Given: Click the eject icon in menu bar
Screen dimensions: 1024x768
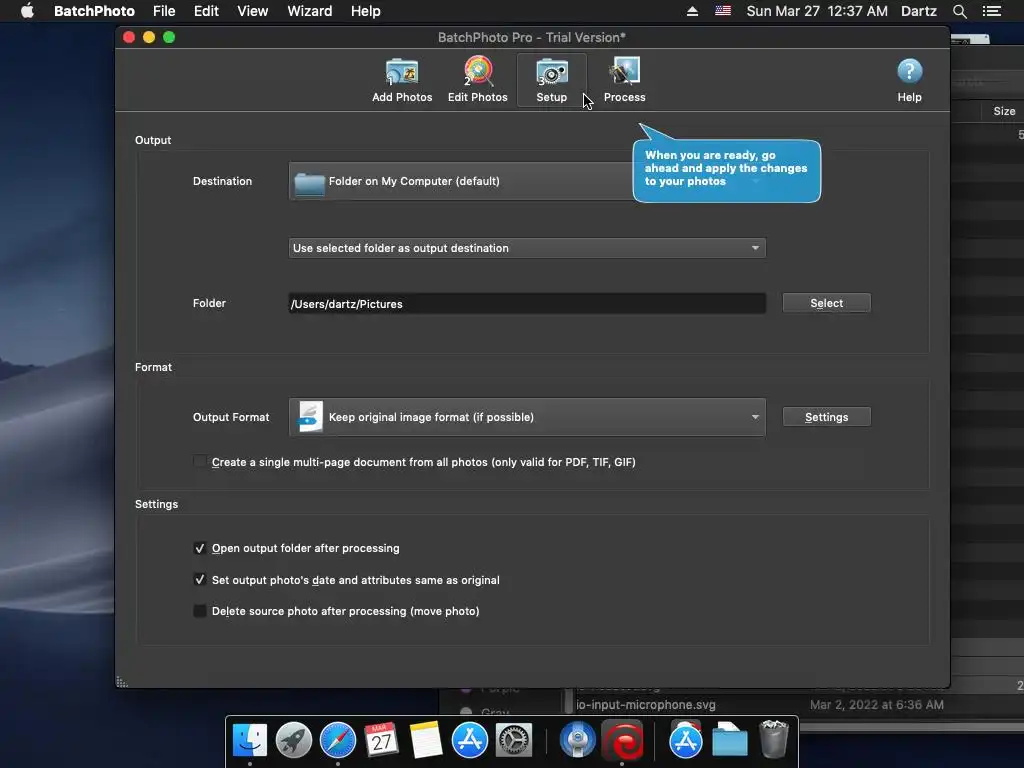Looking at the screenshot, I should pyautogui.click(x=692, y=11).
